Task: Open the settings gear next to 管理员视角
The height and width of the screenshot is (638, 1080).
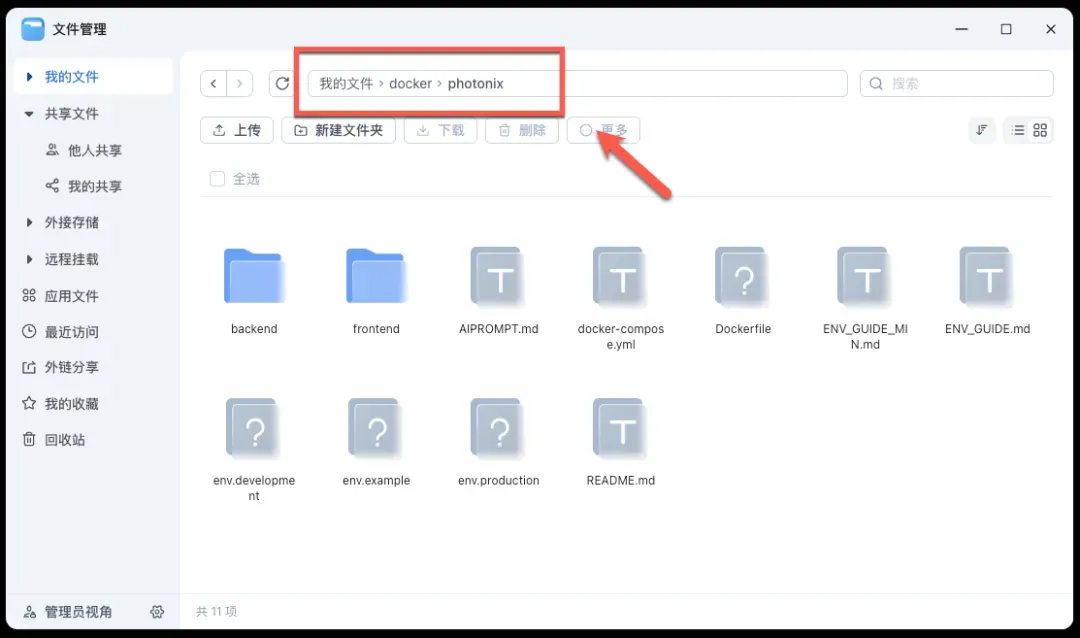Action: pos(157,612)
